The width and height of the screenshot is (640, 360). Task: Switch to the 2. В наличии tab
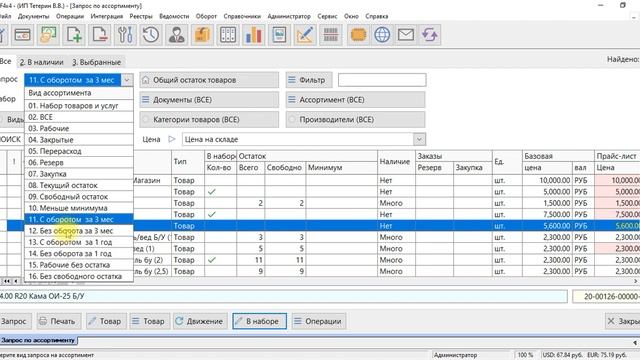(x=42, y=62)
